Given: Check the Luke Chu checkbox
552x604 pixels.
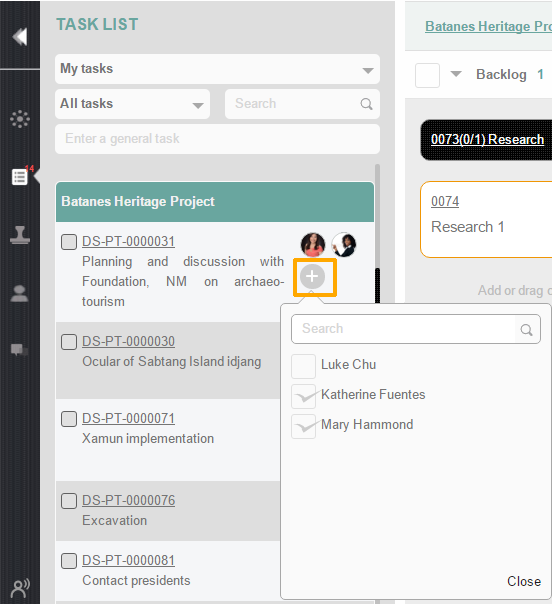Looking at the screenshot, I should pyautogui.click(x=304, y=366).
